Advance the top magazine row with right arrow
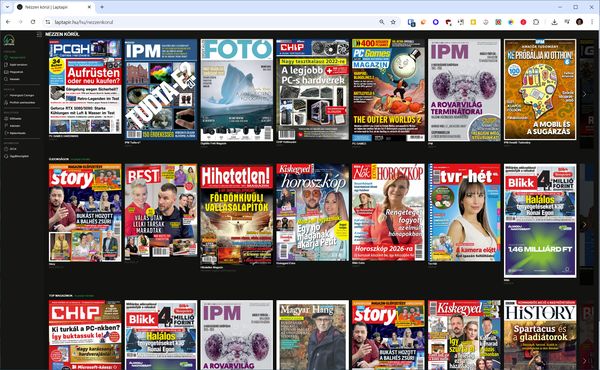Image resolution: width=600 pixels, height=370 pixels. click(x=584, y=93)
